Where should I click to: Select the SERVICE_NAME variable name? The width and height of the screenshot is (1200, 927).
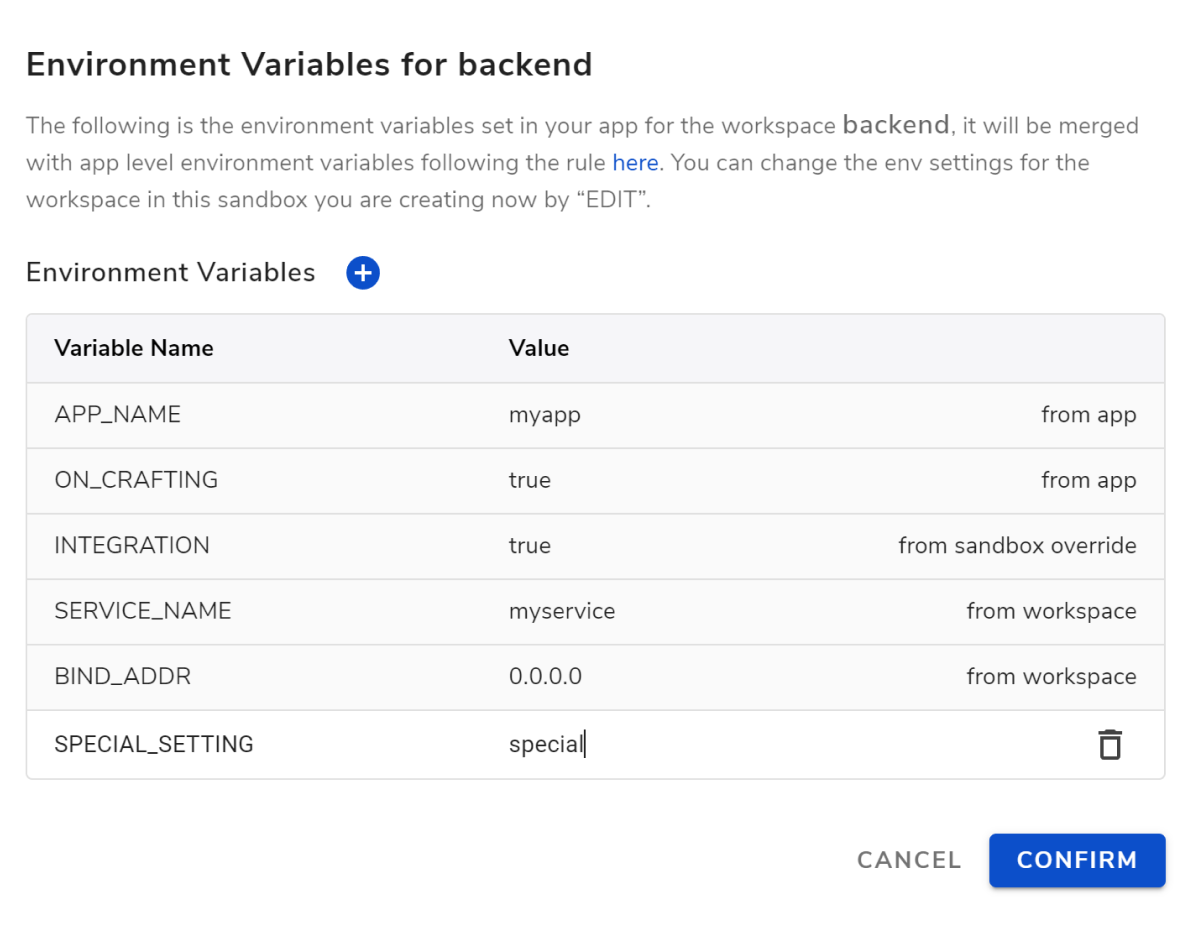pos(143,611)
